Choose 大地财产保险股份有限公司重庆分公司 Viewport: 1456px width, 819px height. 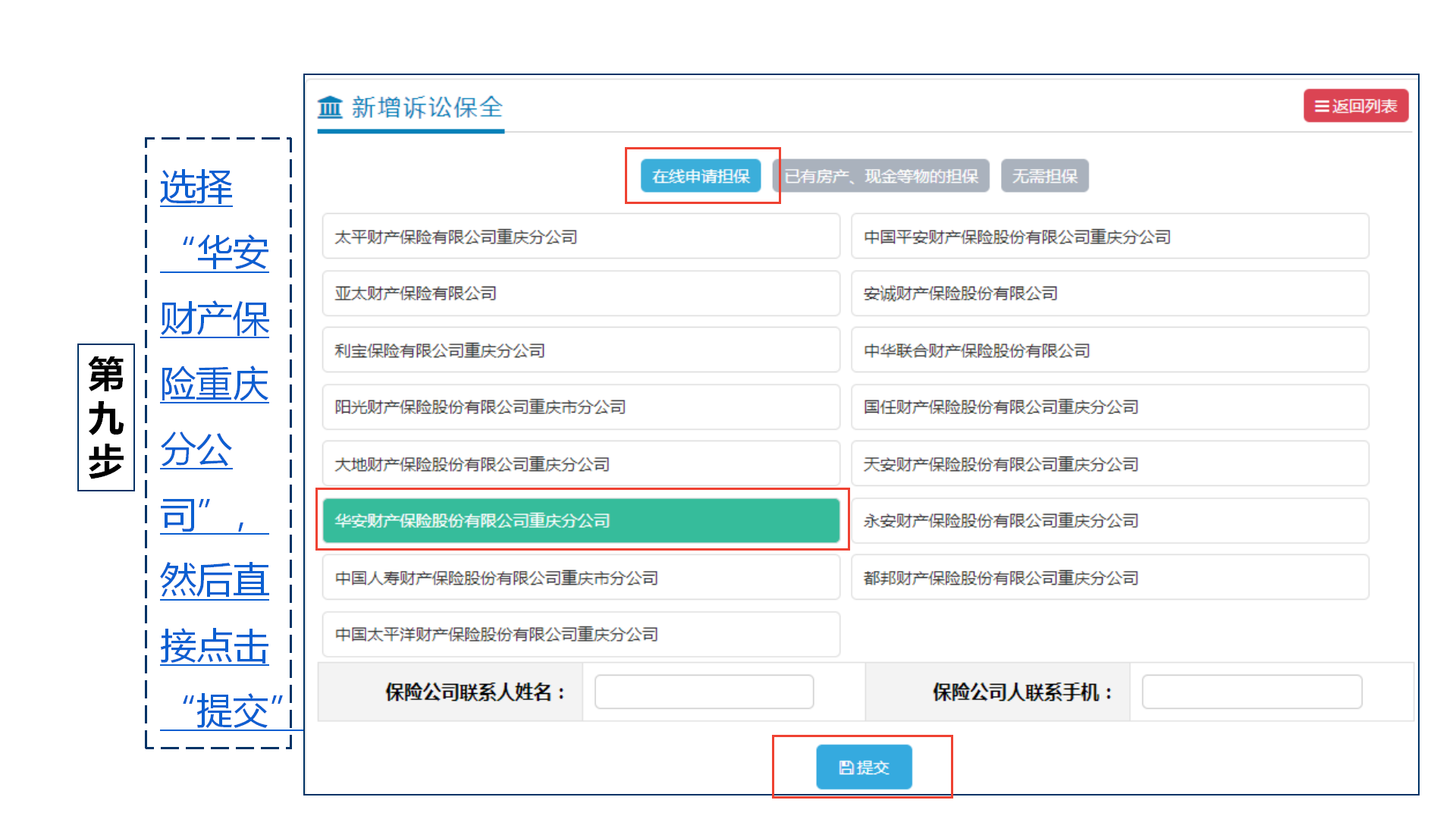(581, 464)
